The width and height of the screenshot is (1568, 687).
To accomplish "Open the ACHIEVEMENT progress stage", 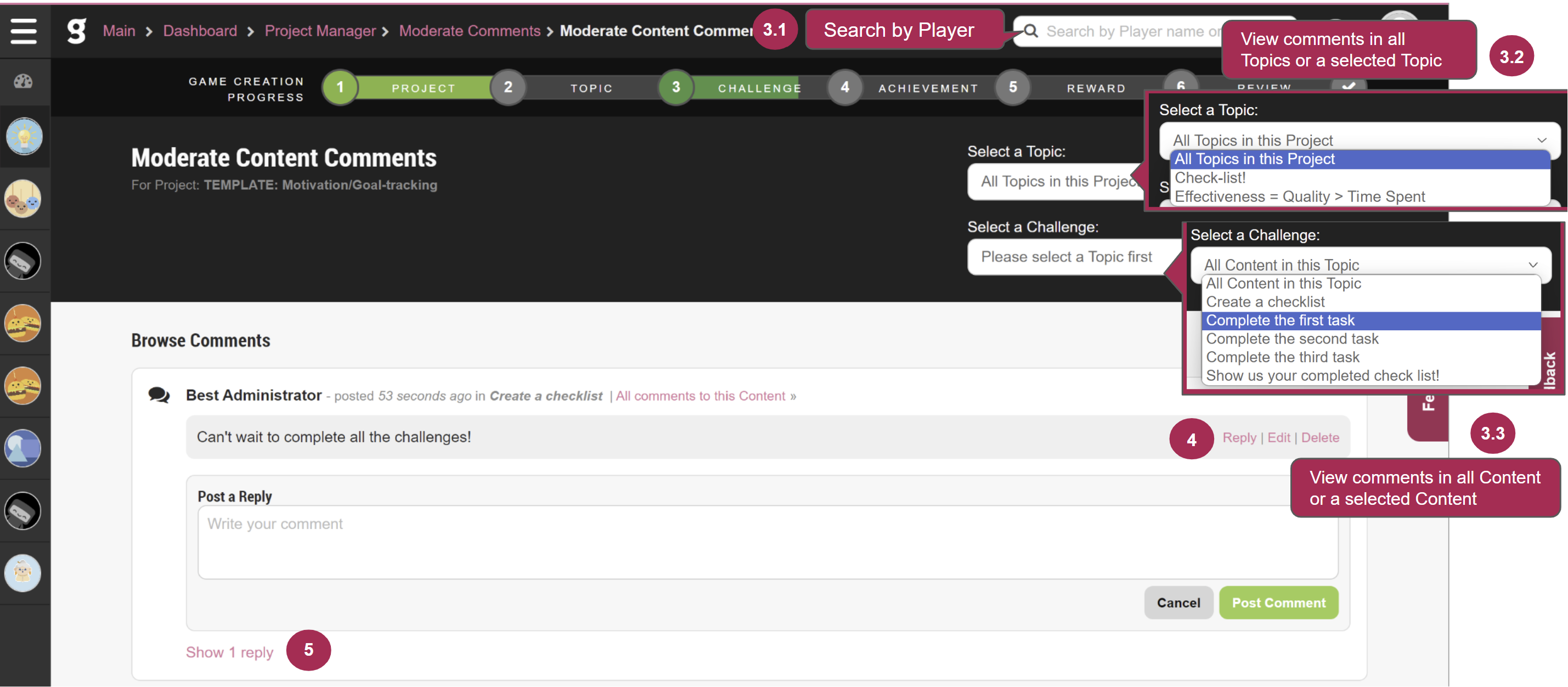I will point(928,88).
